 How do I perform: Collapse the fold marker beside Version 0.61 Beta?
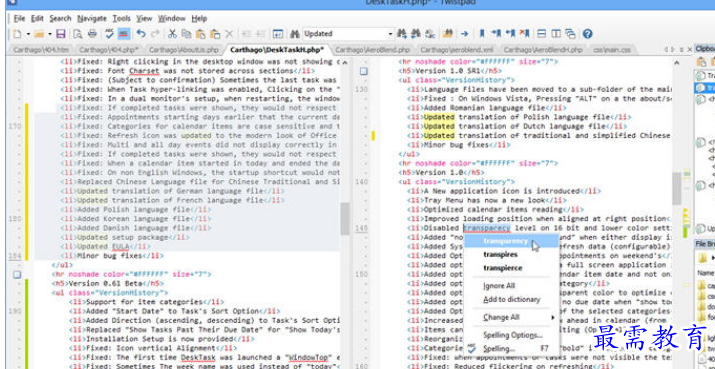pyautogui.click(x=17, y=274)
